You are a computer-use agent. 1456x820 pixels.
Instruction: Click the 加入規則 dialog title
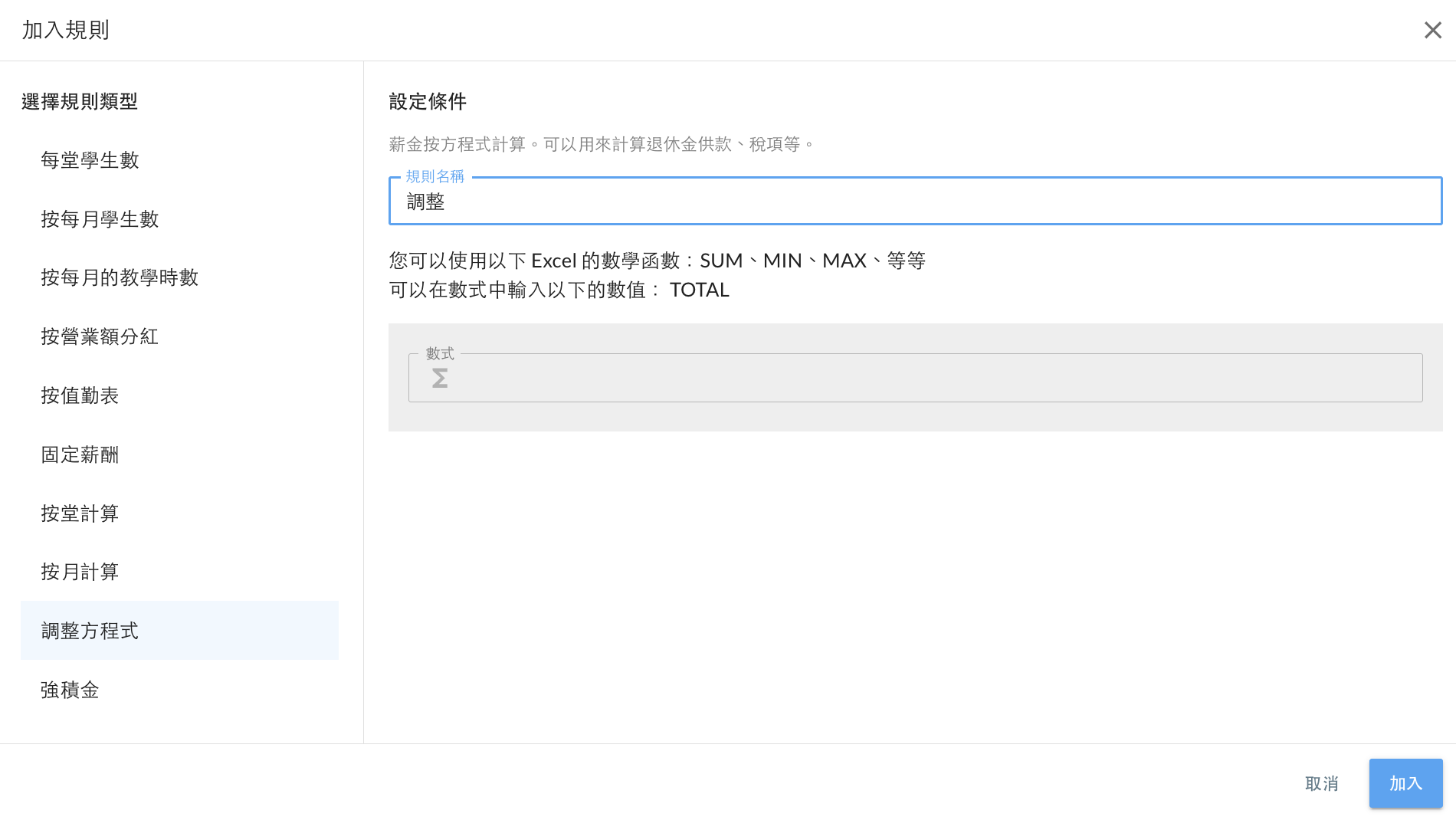(x=66, y=30)
